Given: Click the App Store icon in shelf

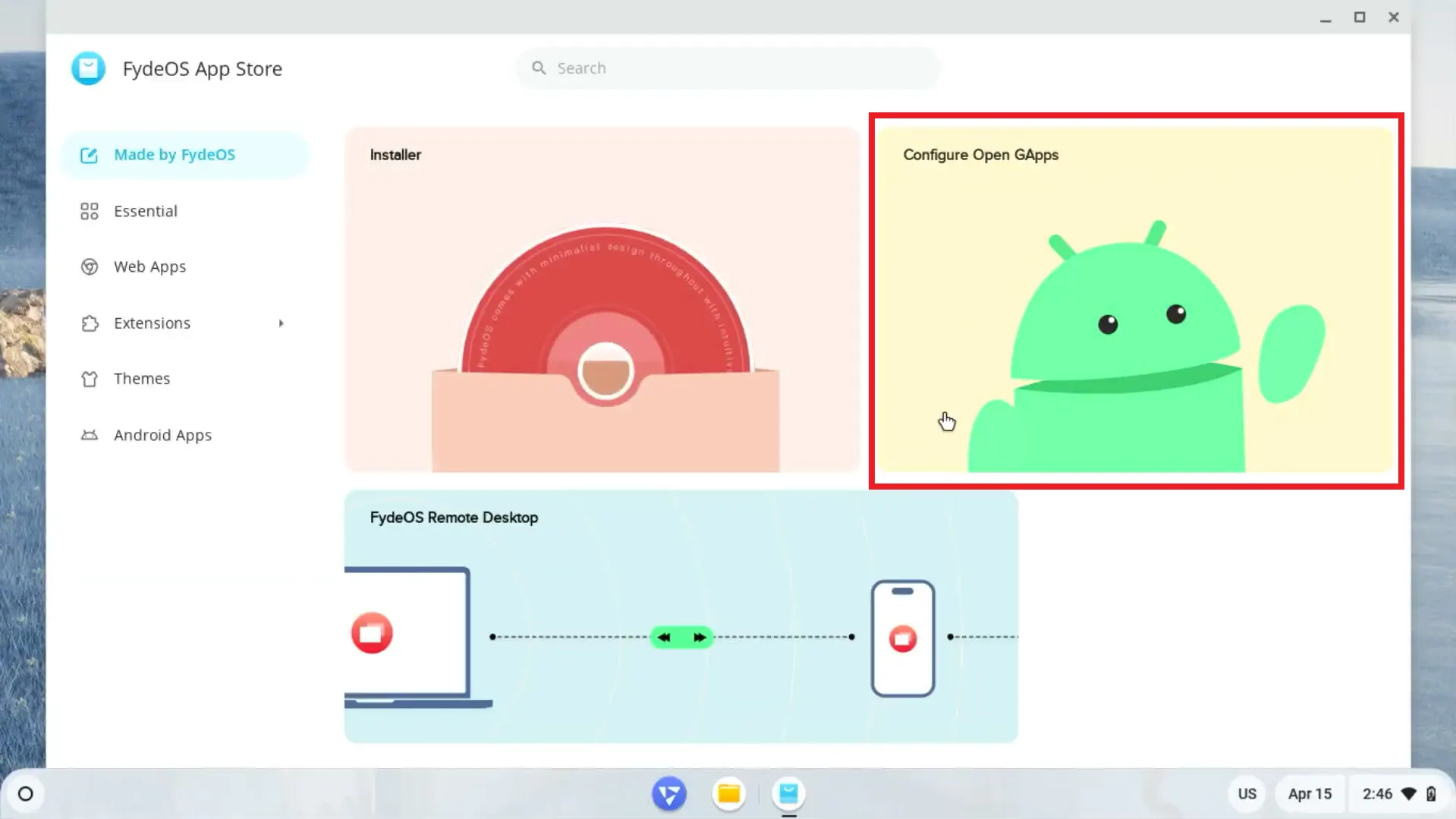Looking at the screenshot, I should [788, 794].
